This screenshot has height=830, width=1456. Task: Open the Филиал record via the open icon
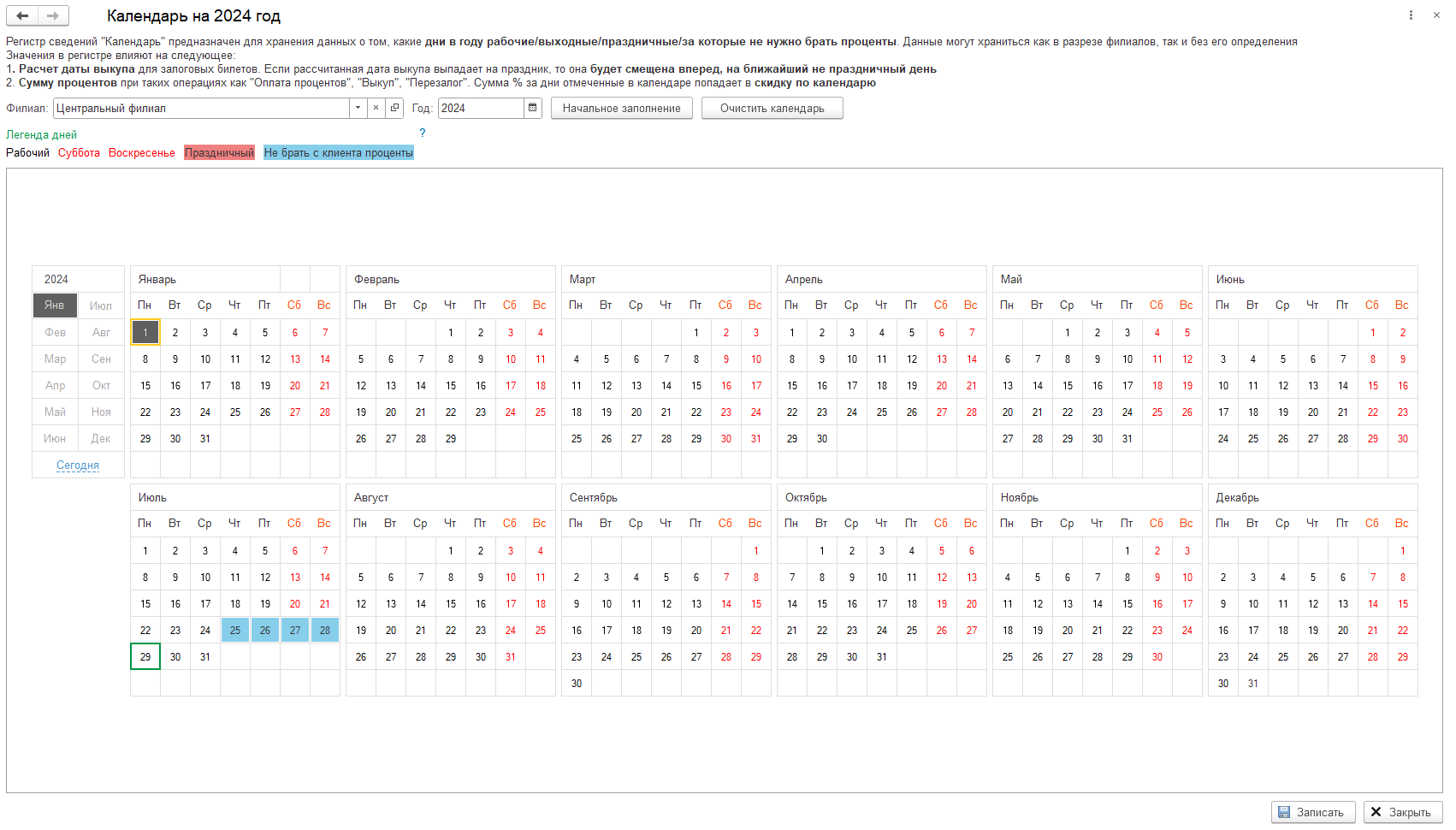coord(394,108)
